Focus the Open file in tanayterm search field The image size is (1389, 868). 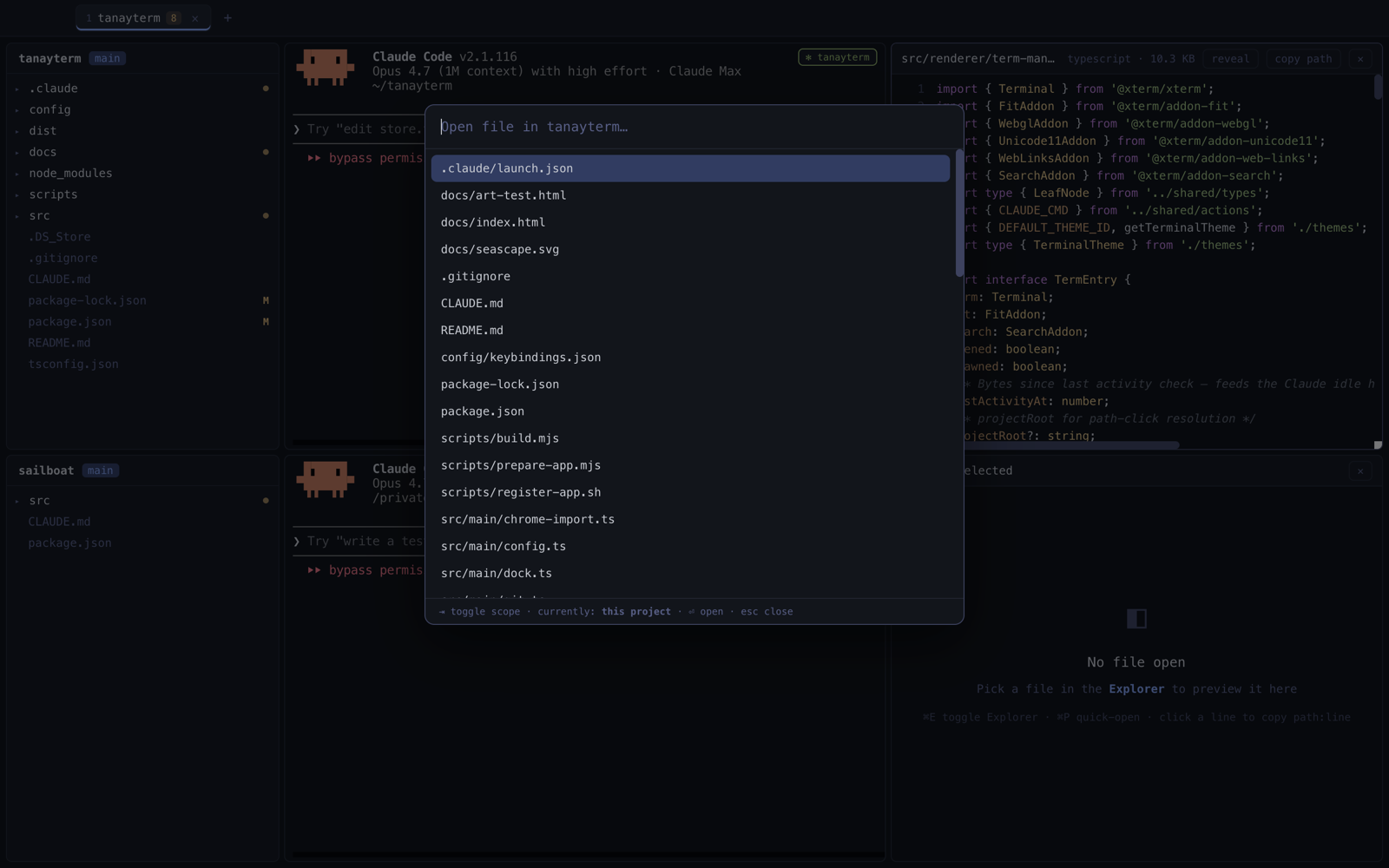pyautogui.click(x=694, y=127)
